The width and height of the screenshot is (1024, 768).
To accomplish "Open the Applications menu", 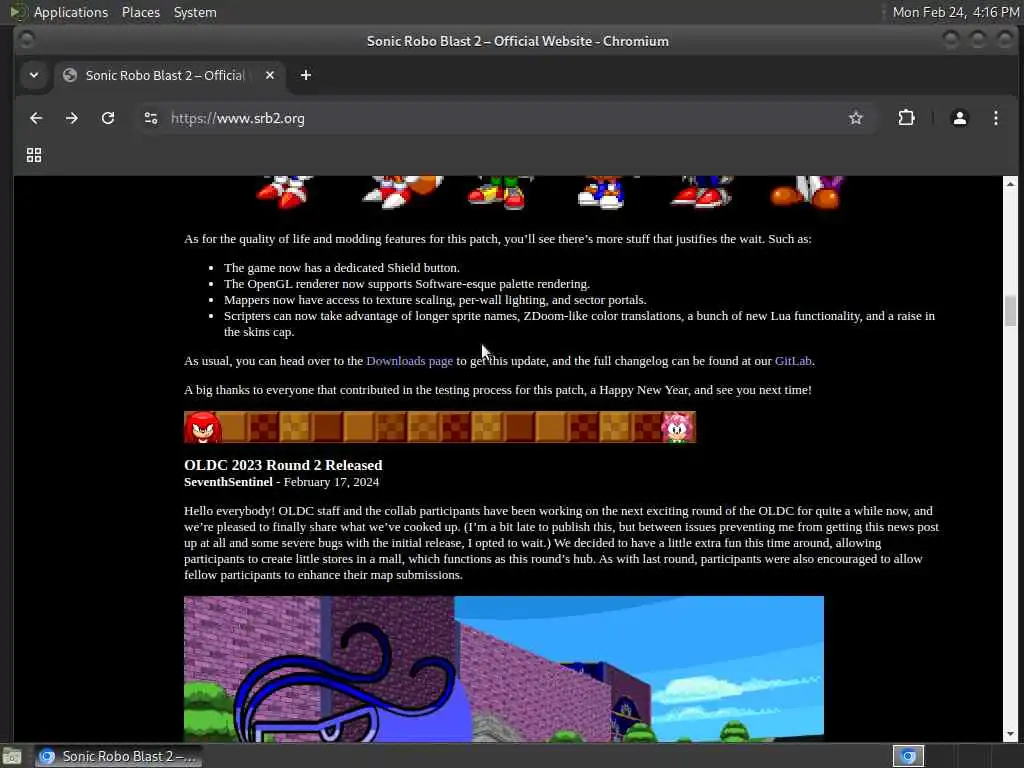I will pos(71,12).
